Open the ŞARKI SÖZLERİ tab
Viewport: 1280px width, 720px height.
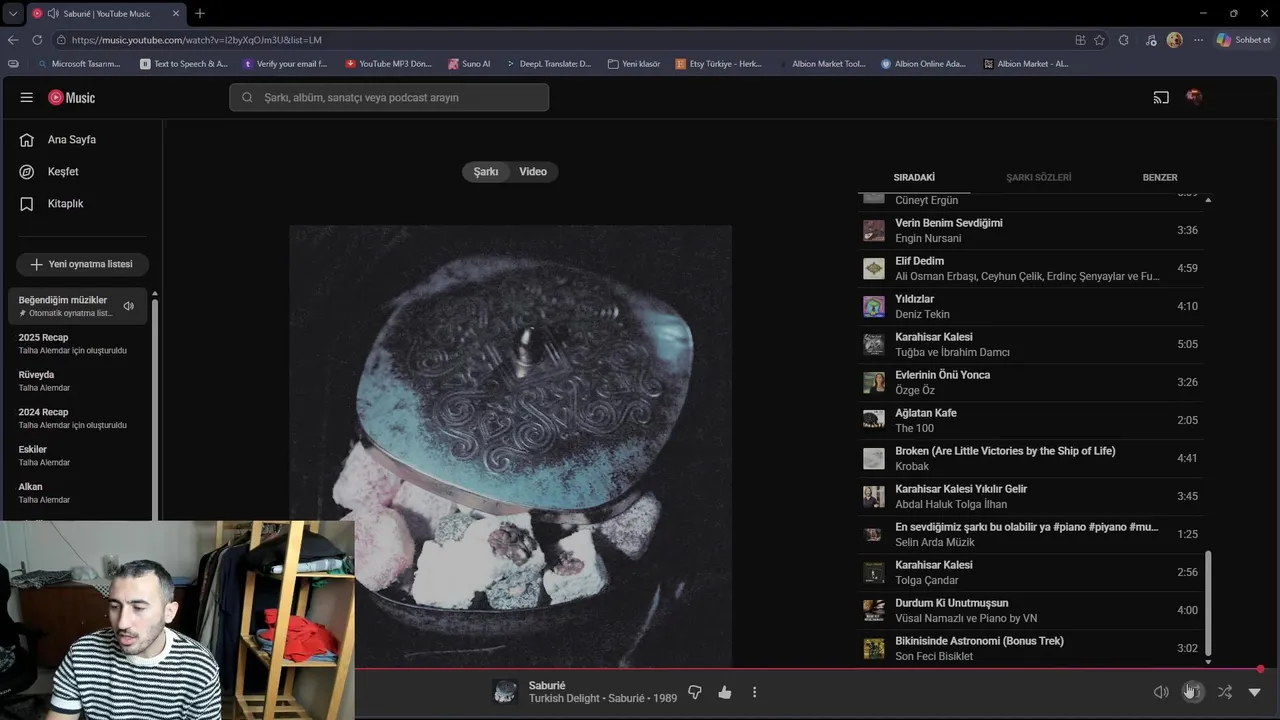pyautogui.click(x=1038, y=177)
